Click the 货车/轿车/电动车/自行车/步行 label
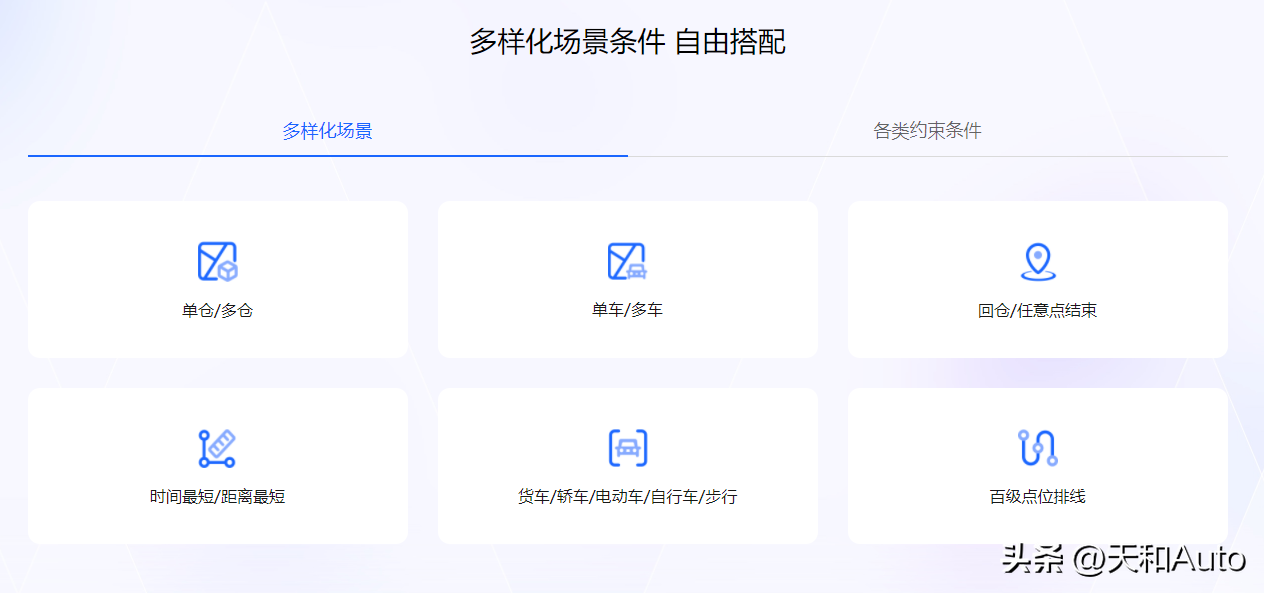The height and width of the screenshot is (593, 1264). pos(628,496)
